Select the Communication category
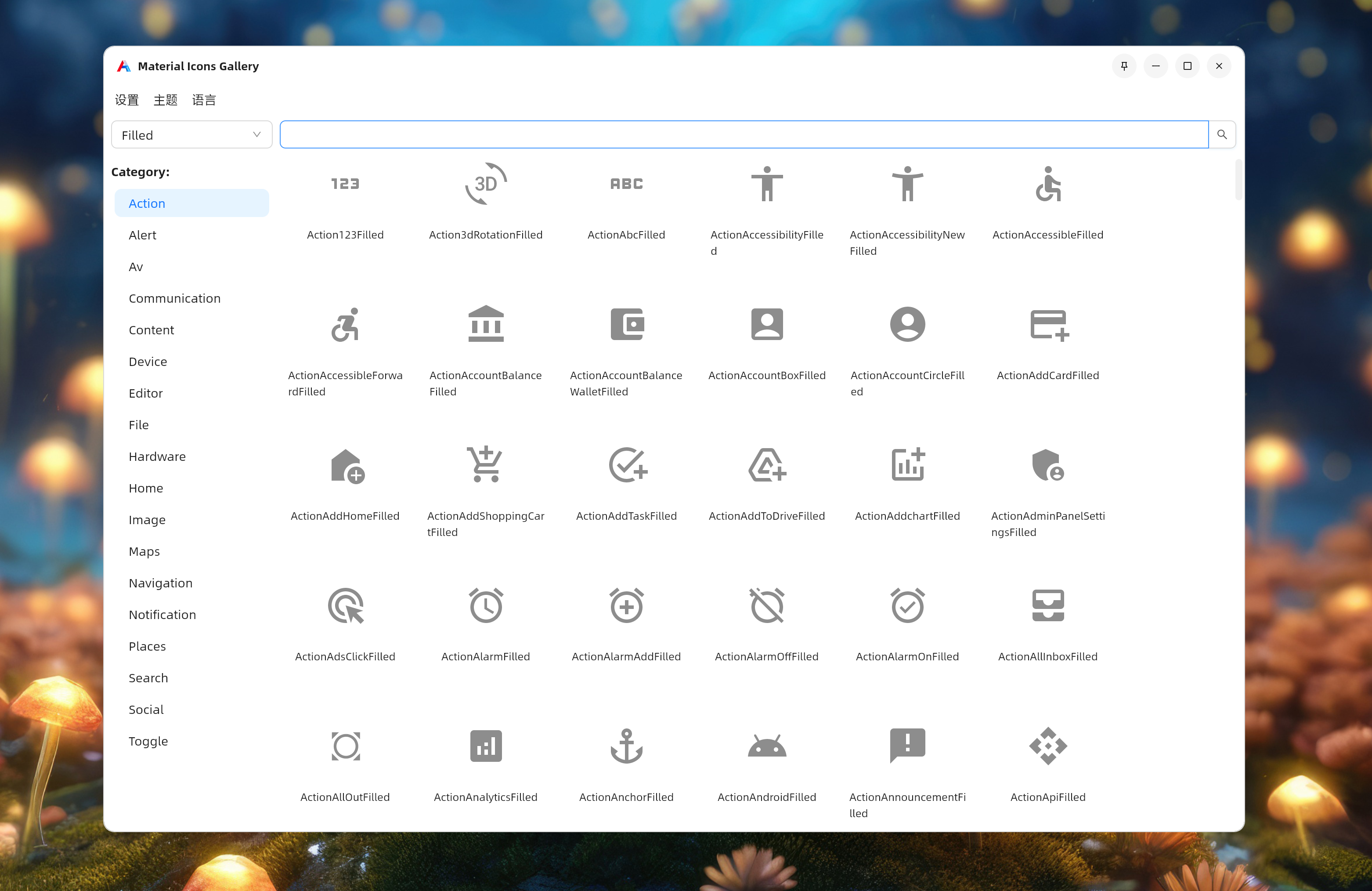Viewport: 1372px width, 891px height. (175, 298)
